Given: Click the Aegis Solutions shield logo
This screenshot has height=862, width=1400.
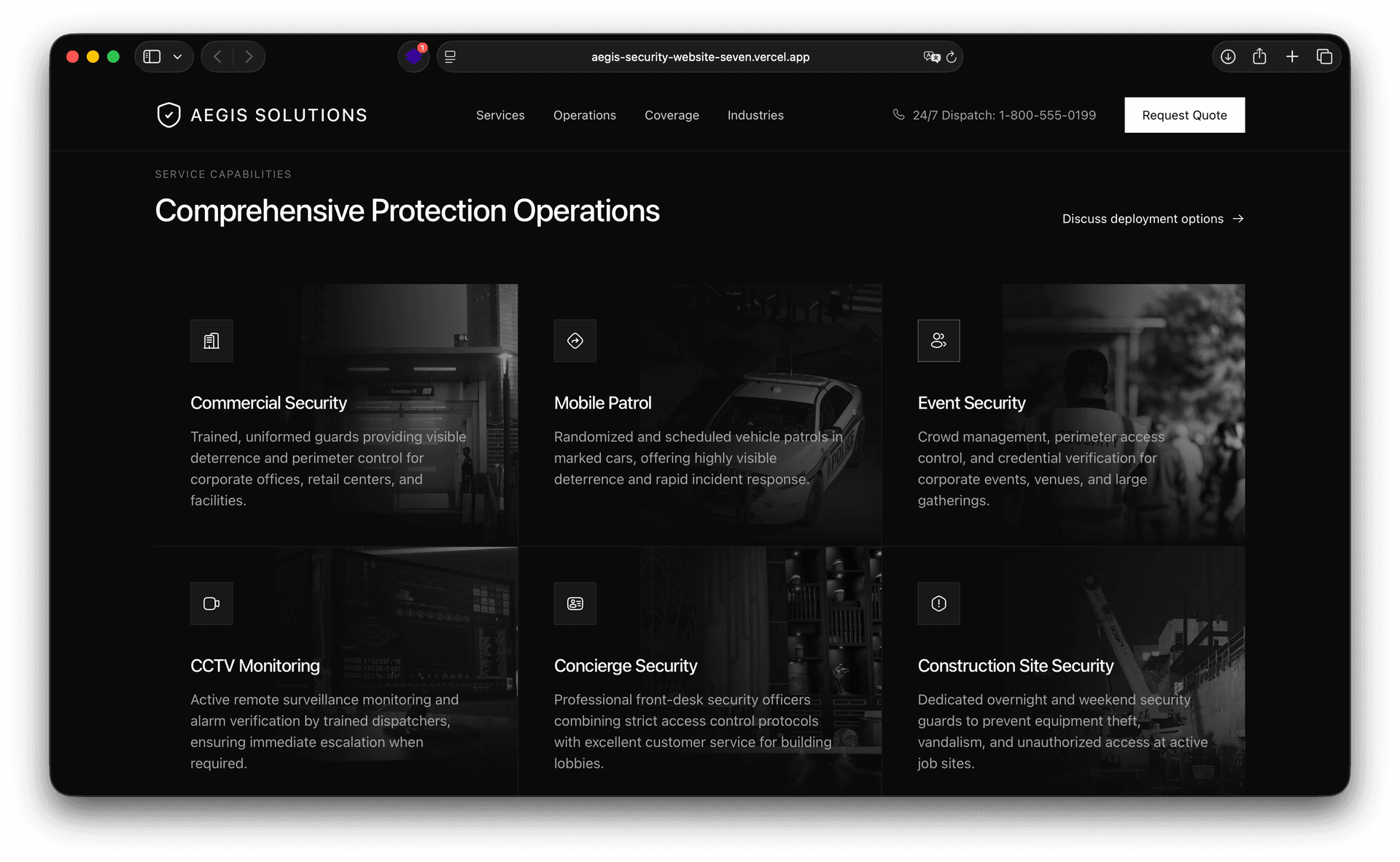Looking at the screenshot, I should coord(168,114).
